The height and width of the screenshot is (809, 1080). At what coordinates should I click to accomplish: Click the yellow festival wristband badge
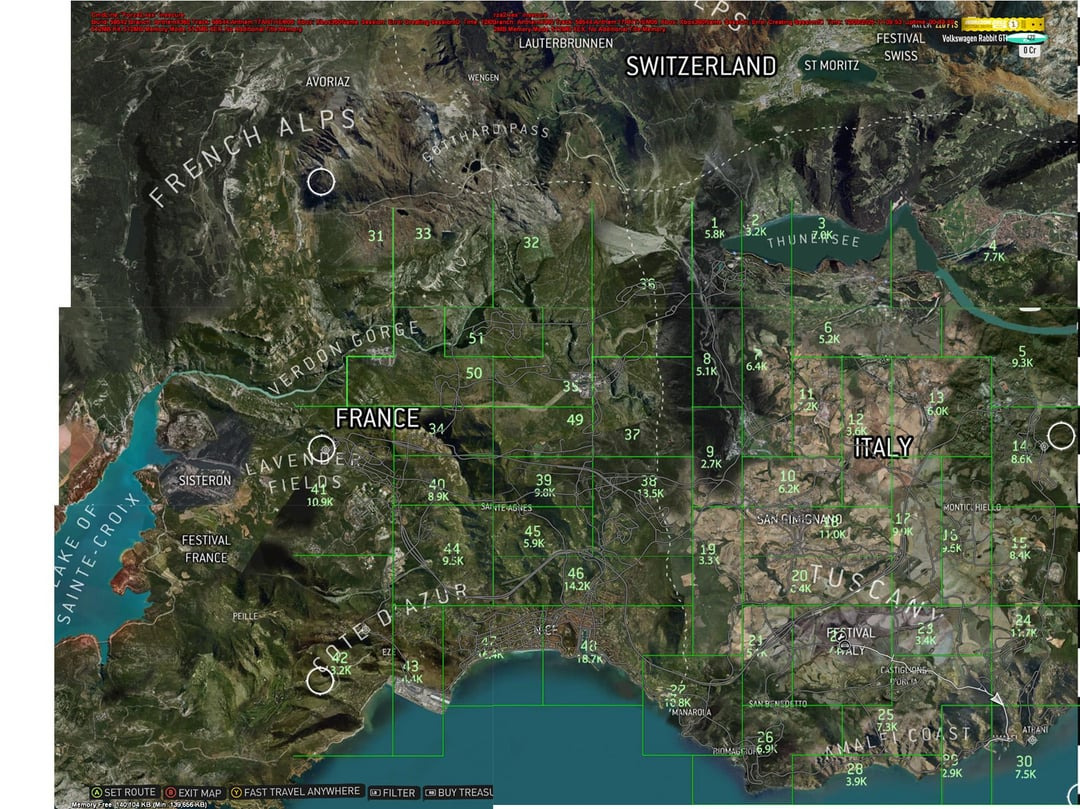click(1003, 24)
